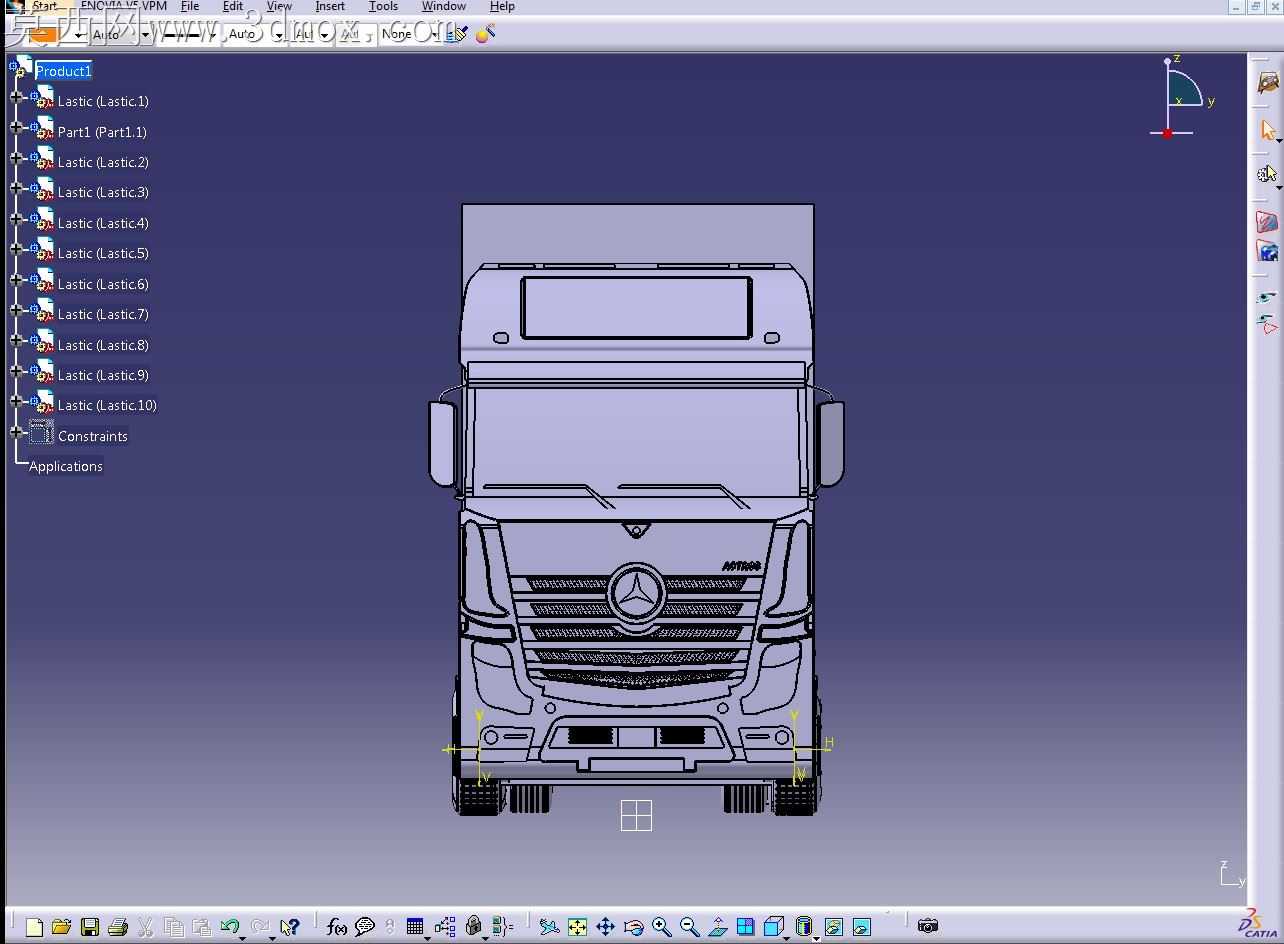Viewport: 1284px width, 944px height.
Task: Create Multi-View with the four-pane icon
Action: tap(745, 927)
